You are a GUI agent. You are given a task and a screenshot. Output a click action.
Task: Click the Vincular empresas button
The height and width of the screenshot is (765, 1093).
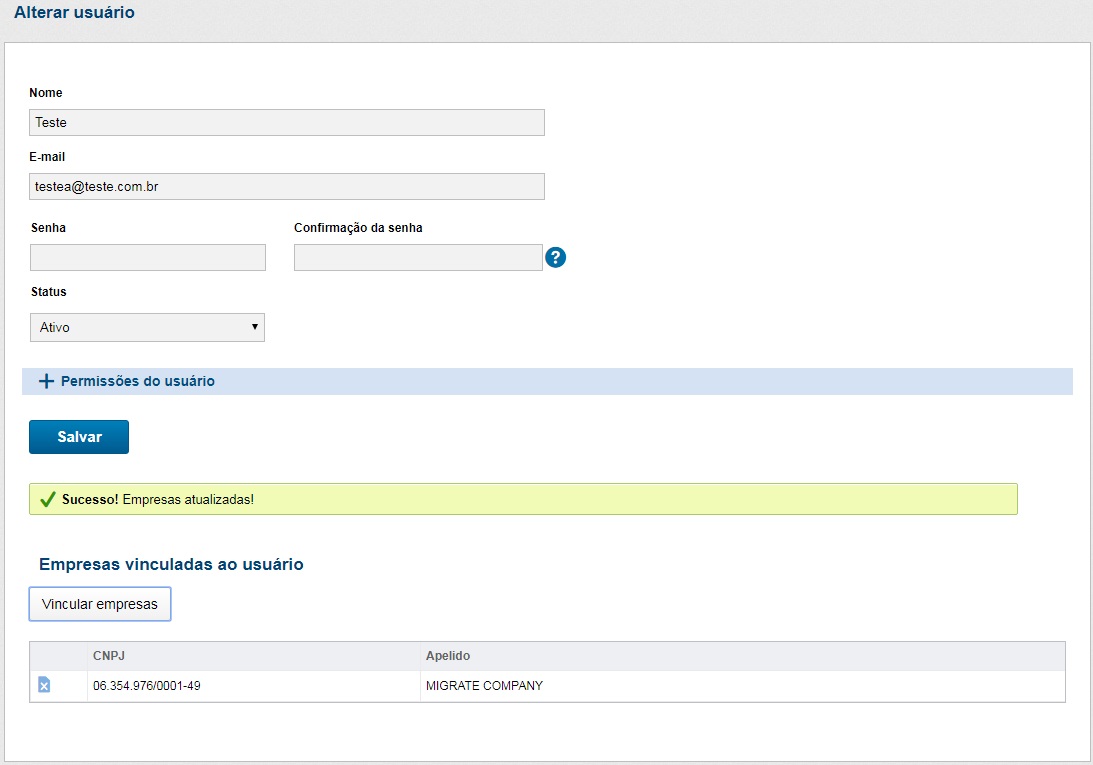pos(100,604)
